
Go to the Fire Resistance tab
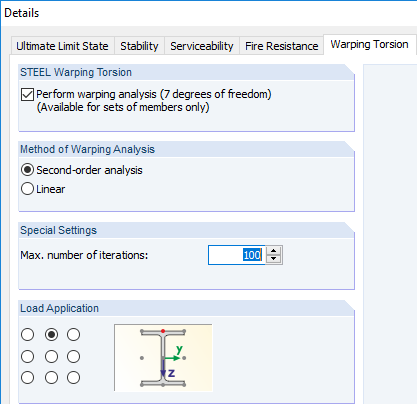282,46
